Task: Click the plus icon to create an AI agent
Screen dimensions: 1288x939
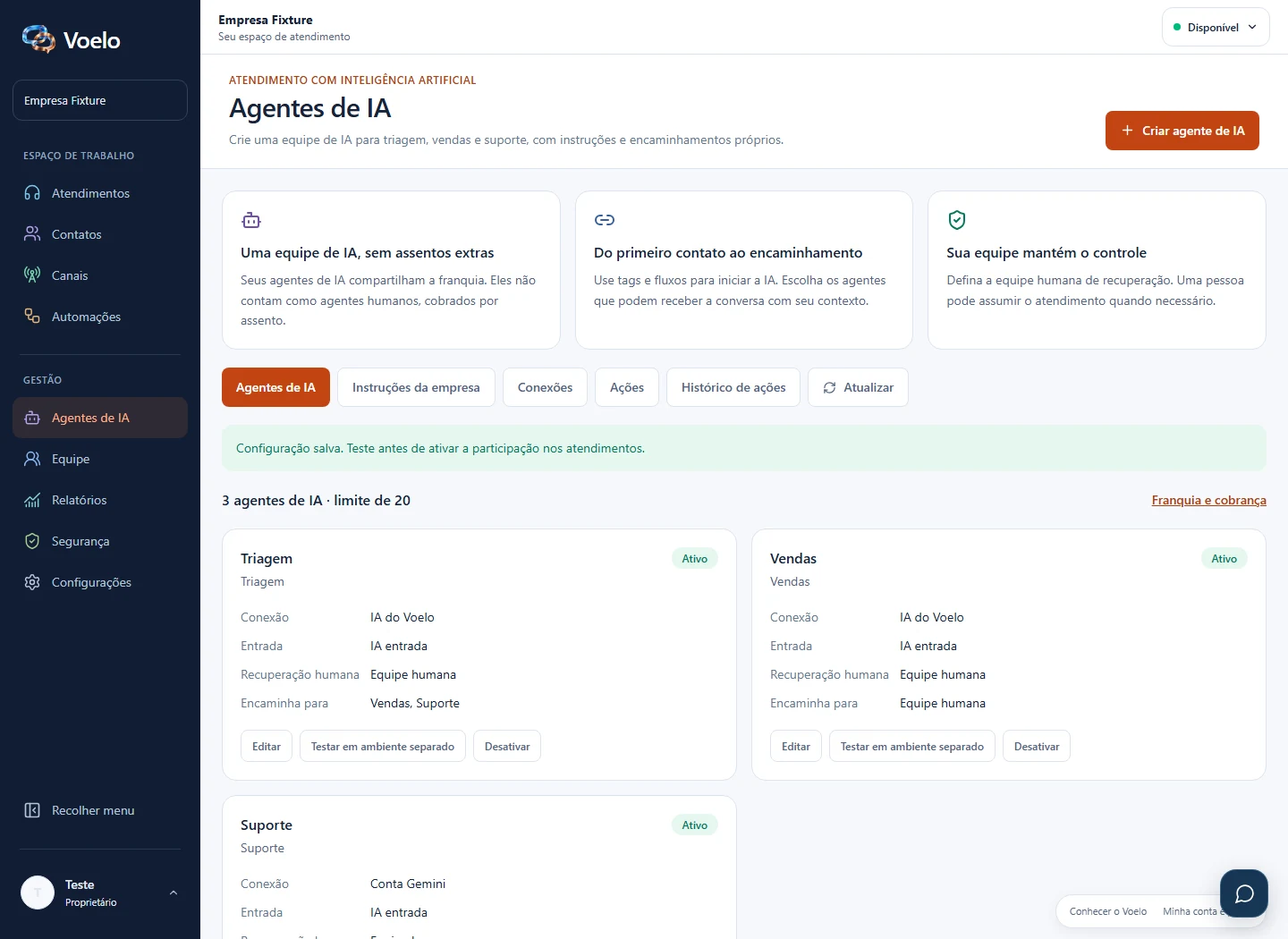Action: [1127, 131]
